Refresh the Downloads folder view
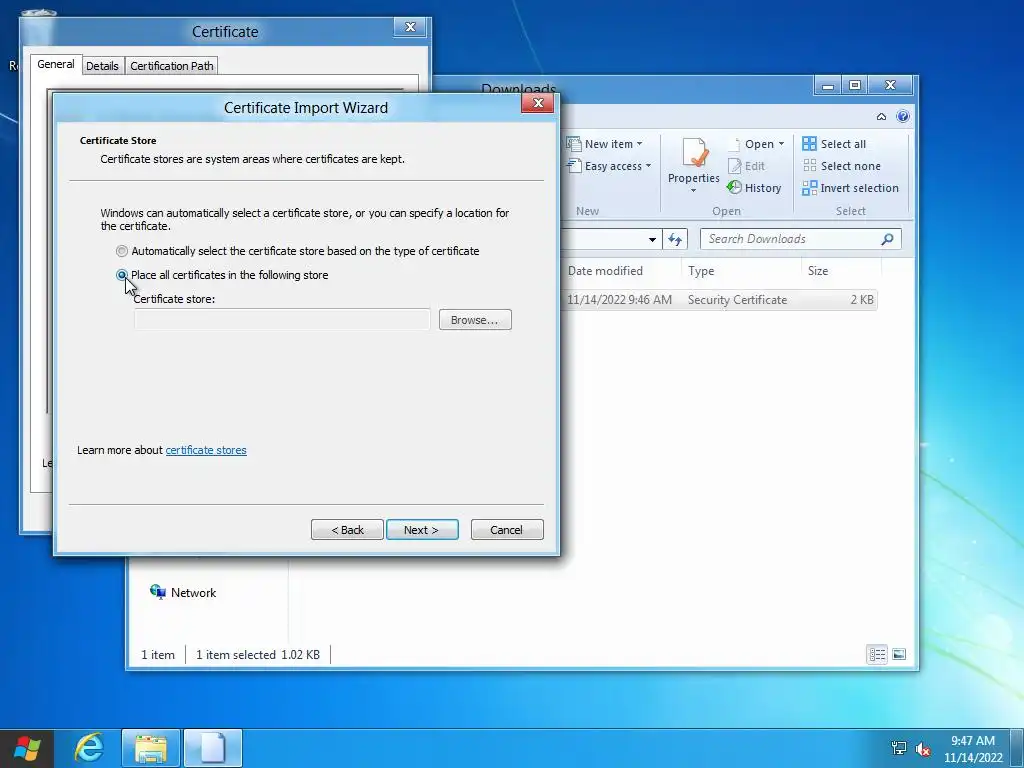 pyautogui.click(x=675, y=239)
